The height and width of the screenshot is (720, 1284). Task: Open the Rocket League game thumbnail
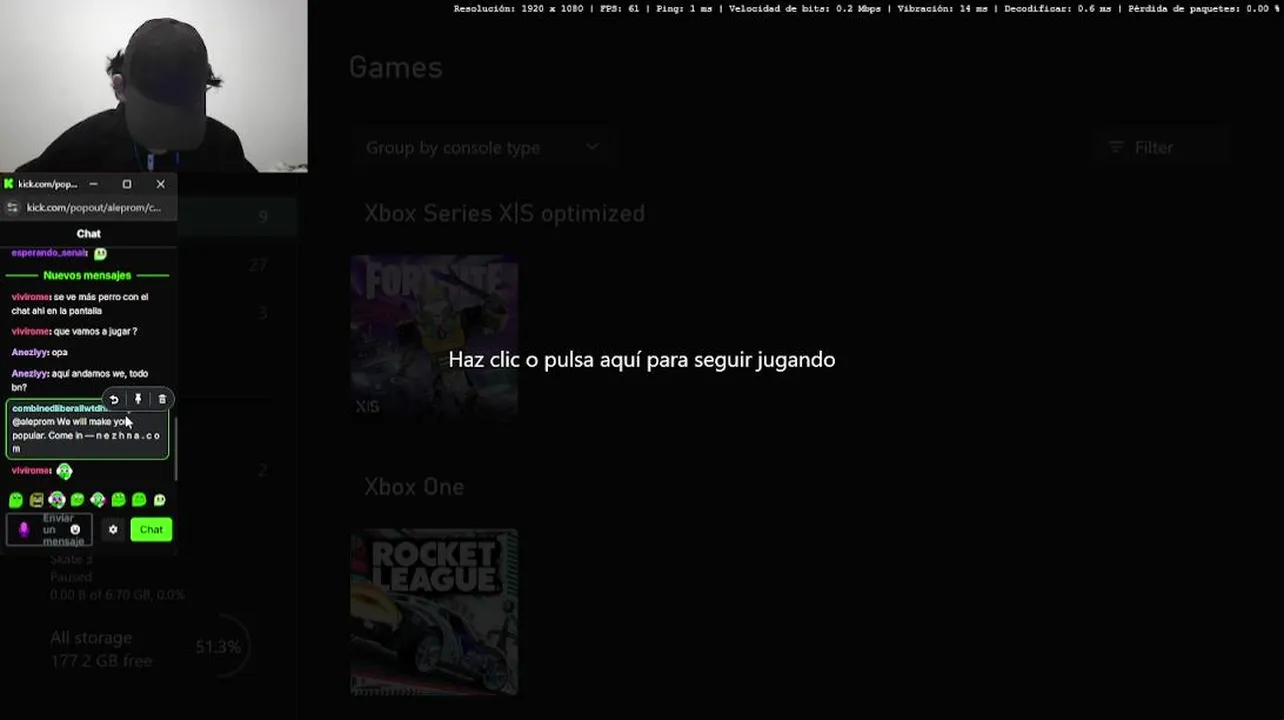(x=434, y=612)
